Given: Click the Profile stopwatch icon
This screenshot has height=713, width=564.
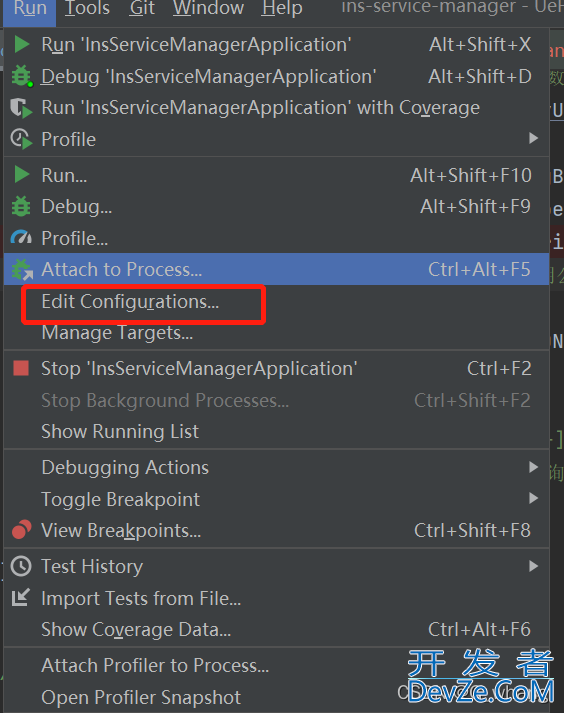Looking at the screenshot, I should pos(21,139).
